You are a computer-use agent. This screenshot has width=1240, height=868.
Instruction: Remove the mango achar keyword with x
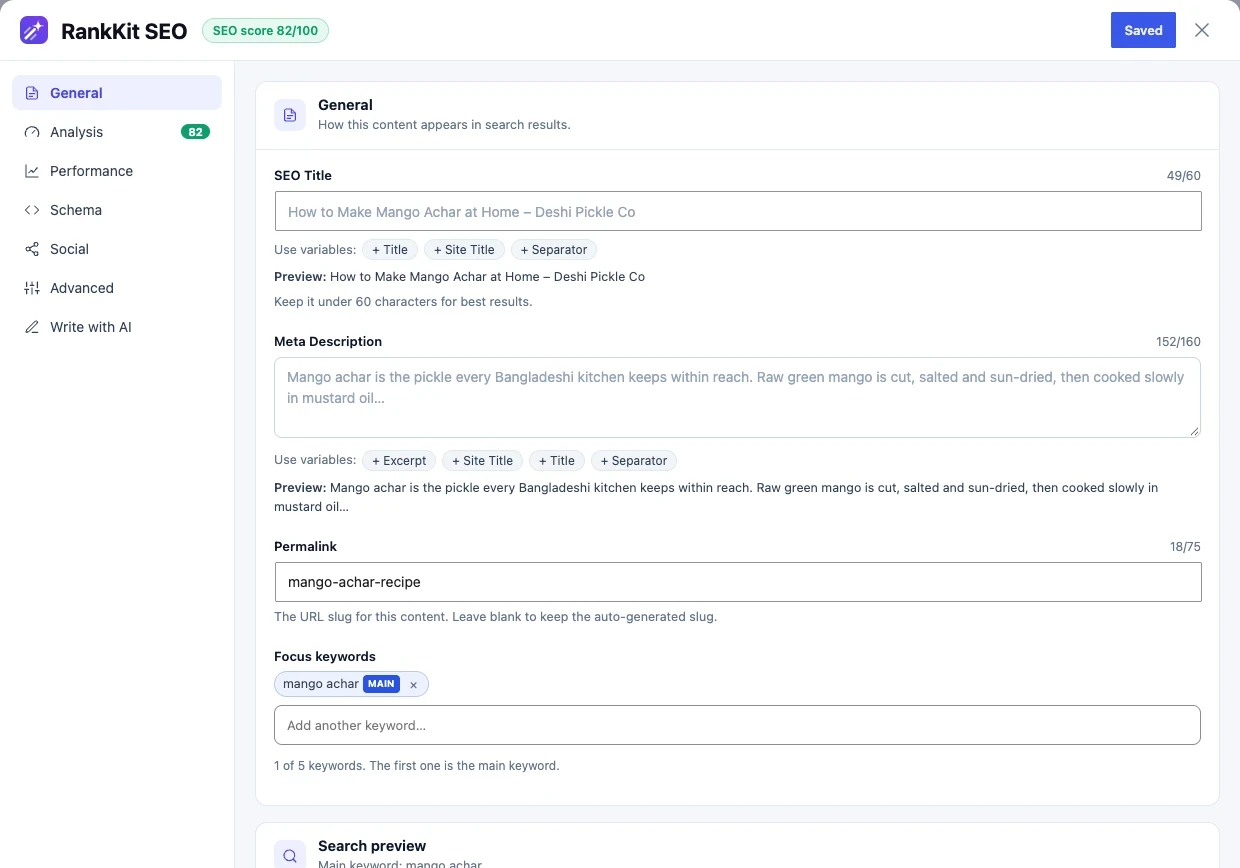point(413,685)
